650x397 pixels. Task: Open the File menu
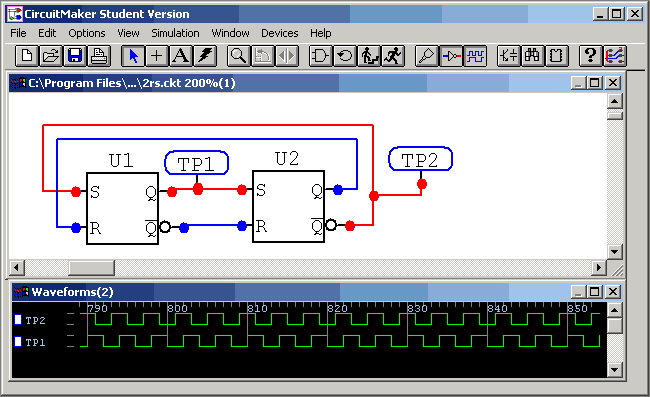pyautogui.click(x=18, y=33)
